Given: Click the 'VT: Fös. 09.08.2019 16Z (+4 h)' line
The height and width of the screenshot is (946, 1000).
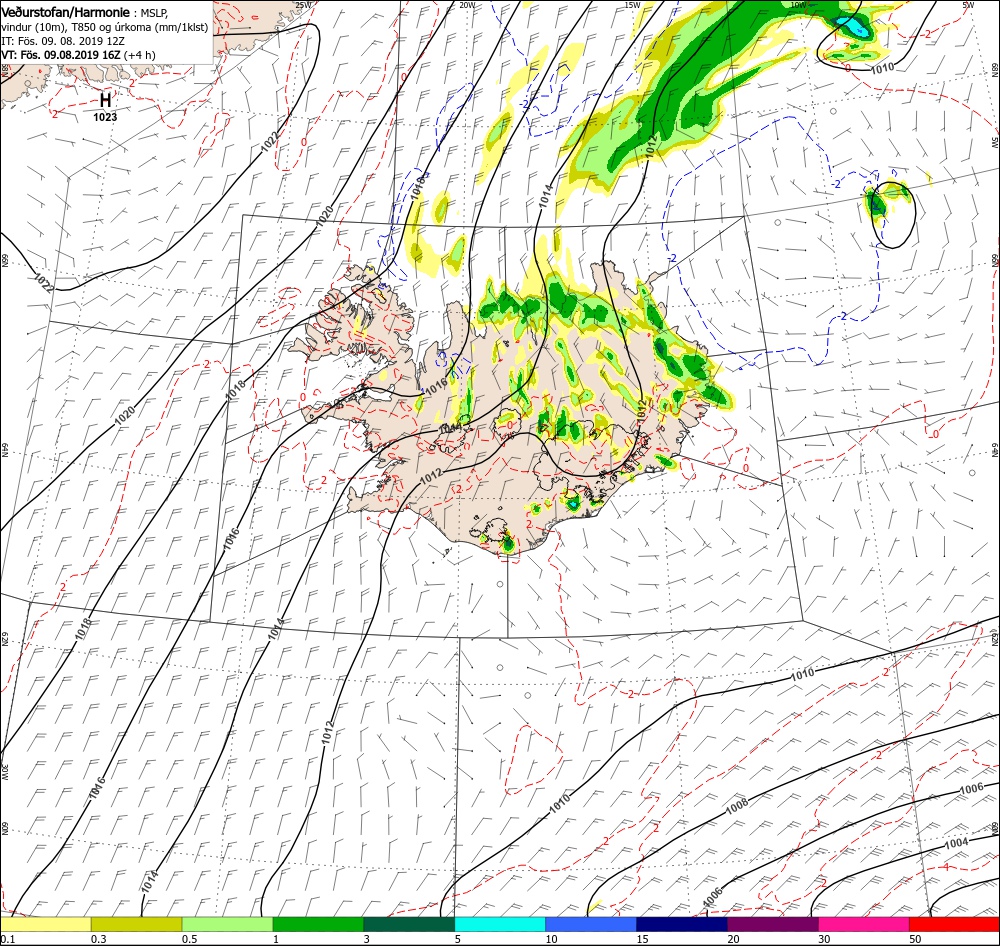Looking at the screenshot, I should (78, 55).
